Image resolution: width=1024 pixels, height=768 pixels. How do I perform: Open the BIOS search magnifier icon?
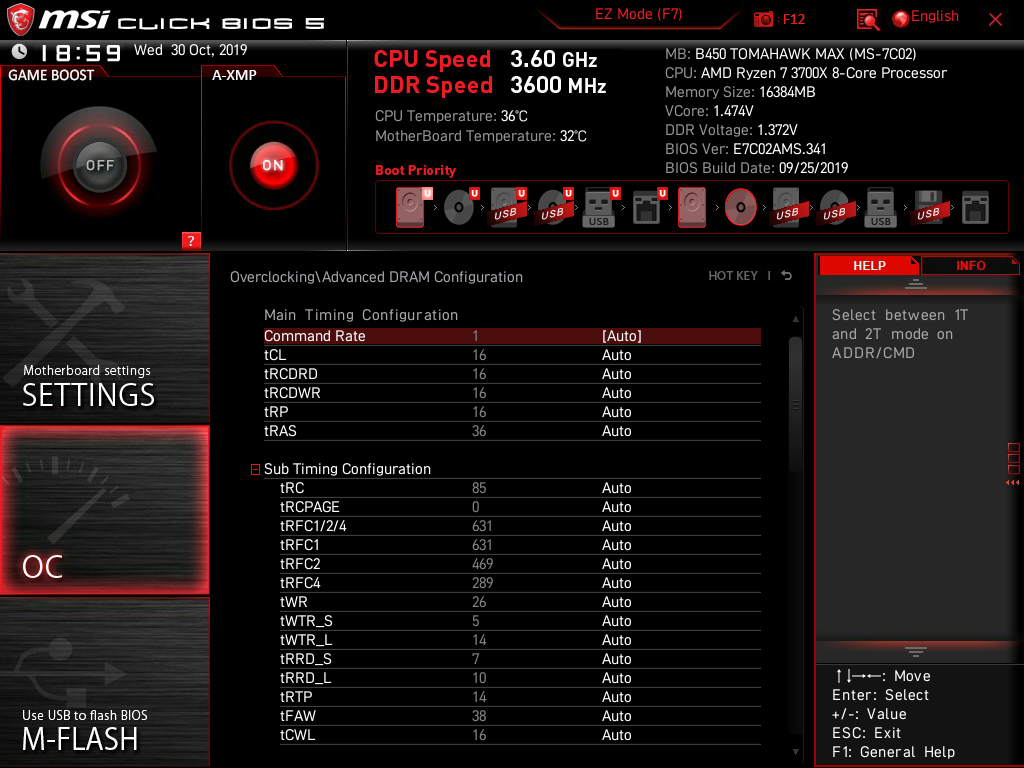(868, 19)
